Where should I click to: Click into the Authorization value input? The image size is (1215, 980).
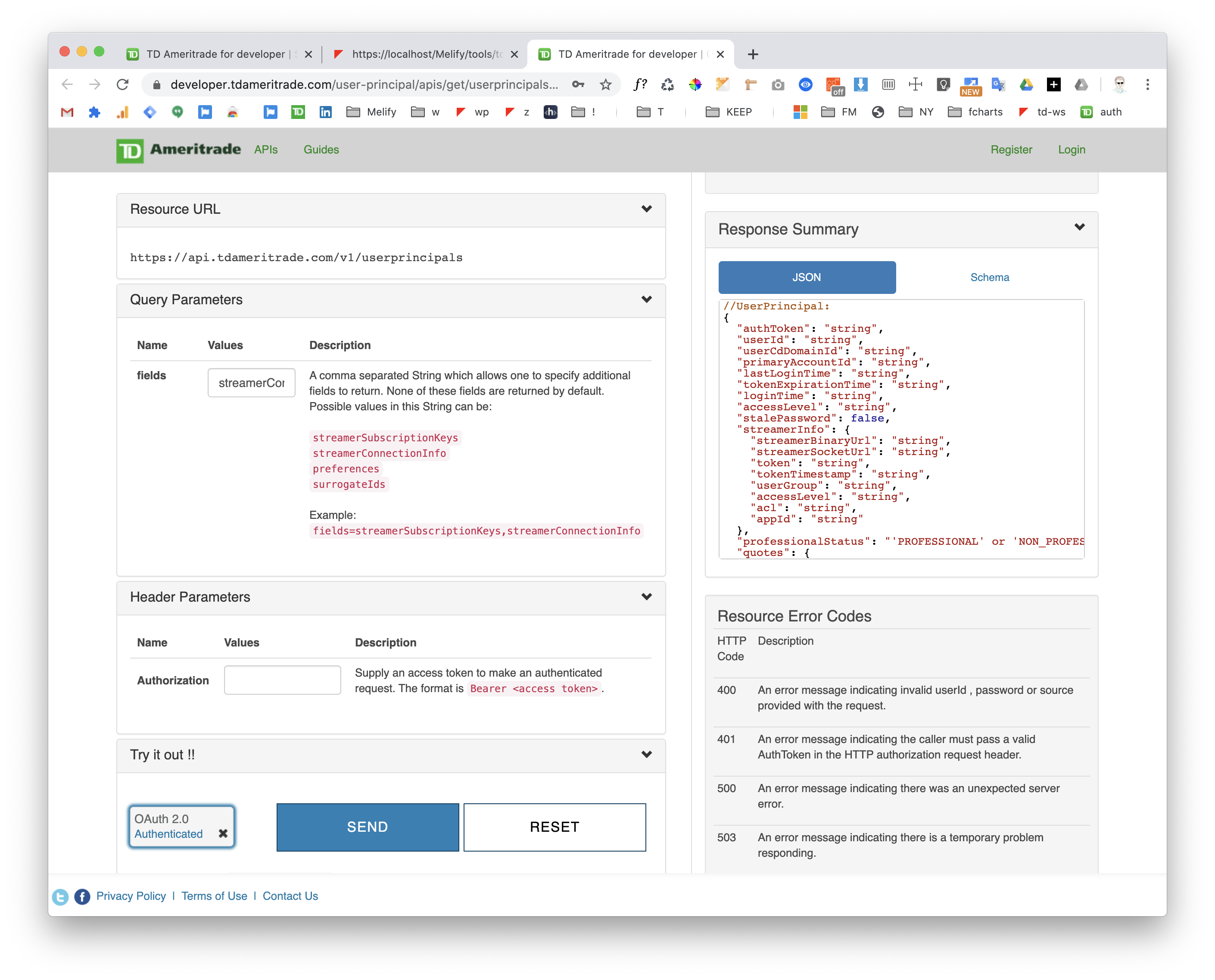(282, 680)
